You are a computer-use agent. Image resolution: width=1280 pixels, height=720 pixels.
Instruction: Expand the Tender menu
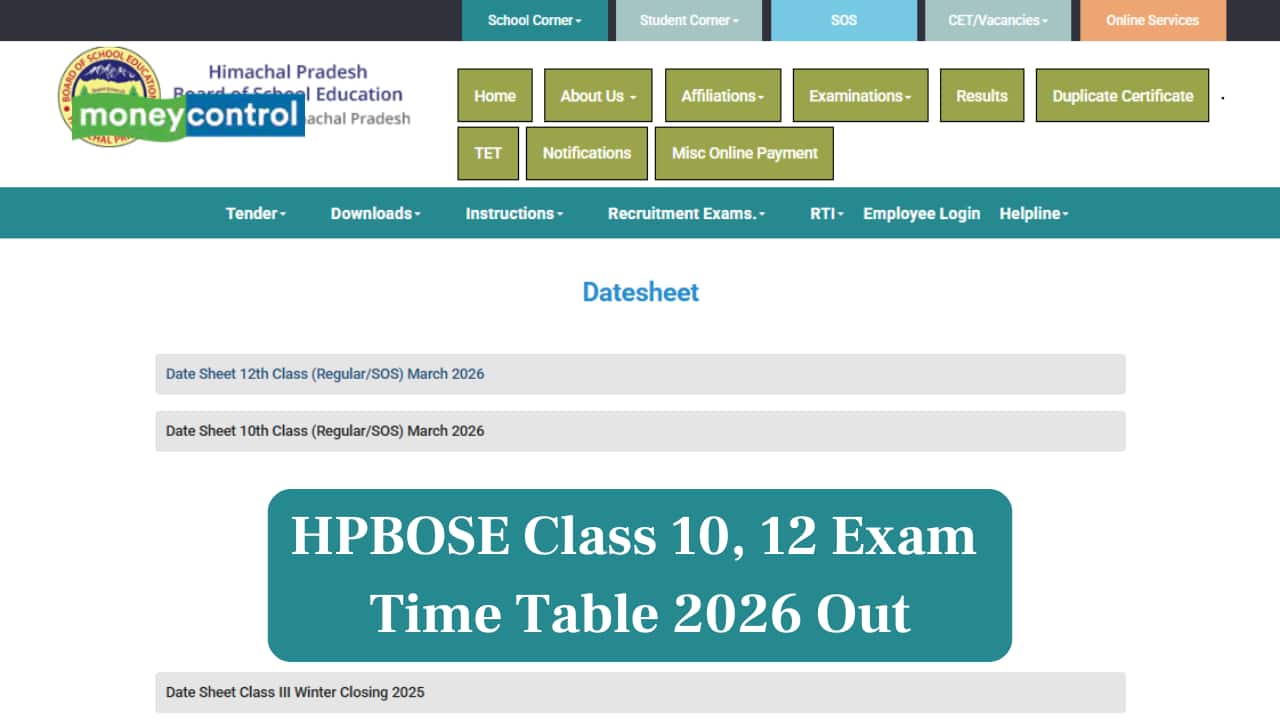pos(256,213)
